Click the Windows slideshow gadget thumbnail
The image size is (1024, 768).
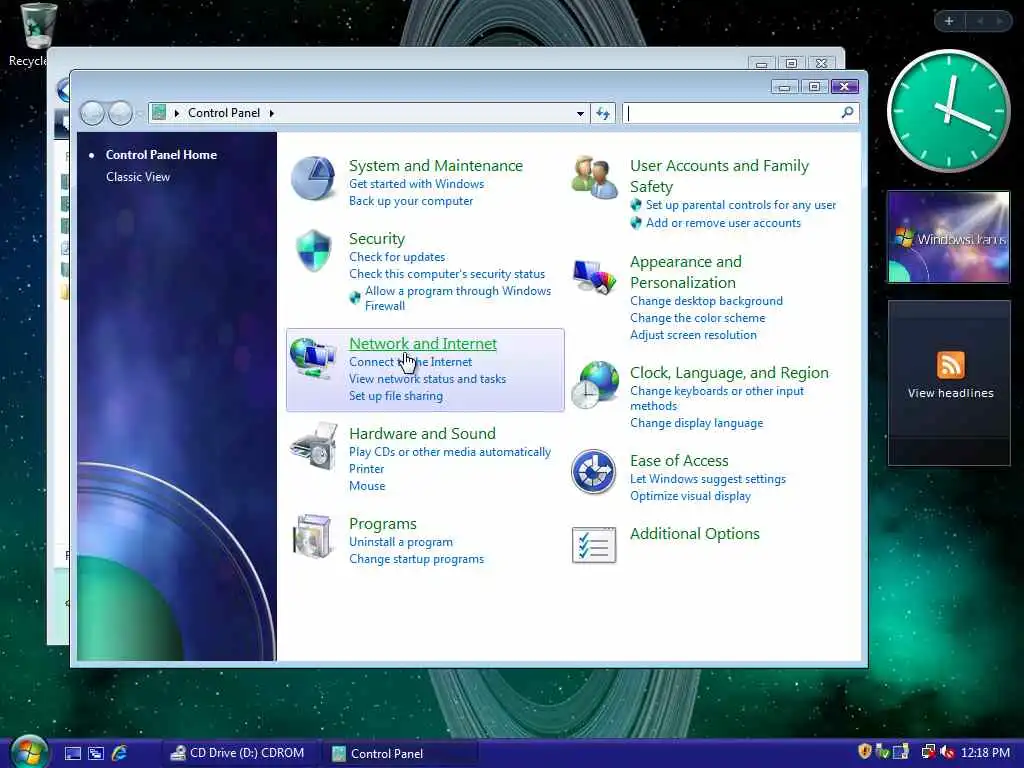(x=948, y=237)
